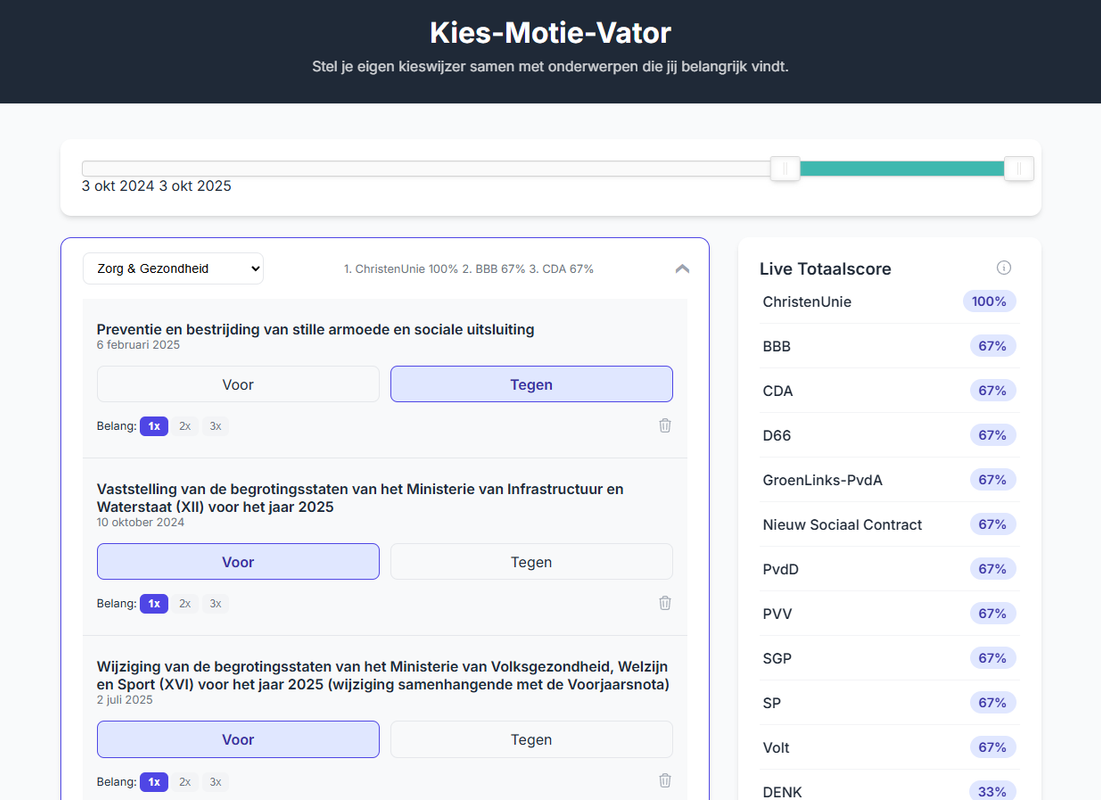1101x800 pixels.
Task: Click Voor on Infrastructuur en Waterstaat motion
Action: [238, 562]
